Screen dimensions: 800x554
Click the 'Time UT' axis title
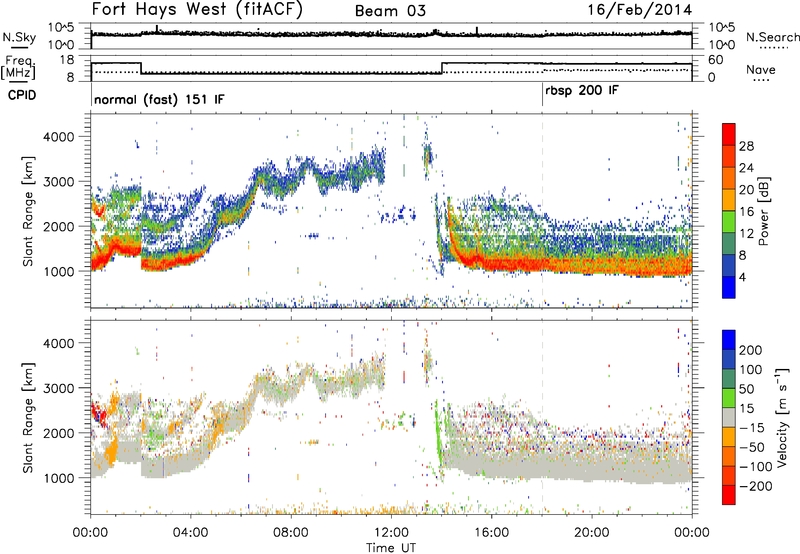(x=391, y=548)
